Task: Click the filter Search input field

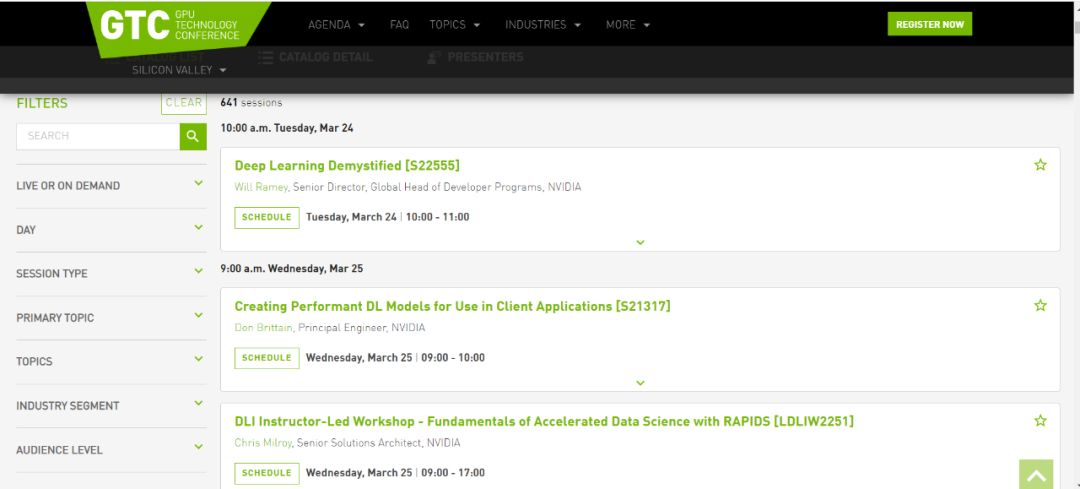Action: click(98, 136)
